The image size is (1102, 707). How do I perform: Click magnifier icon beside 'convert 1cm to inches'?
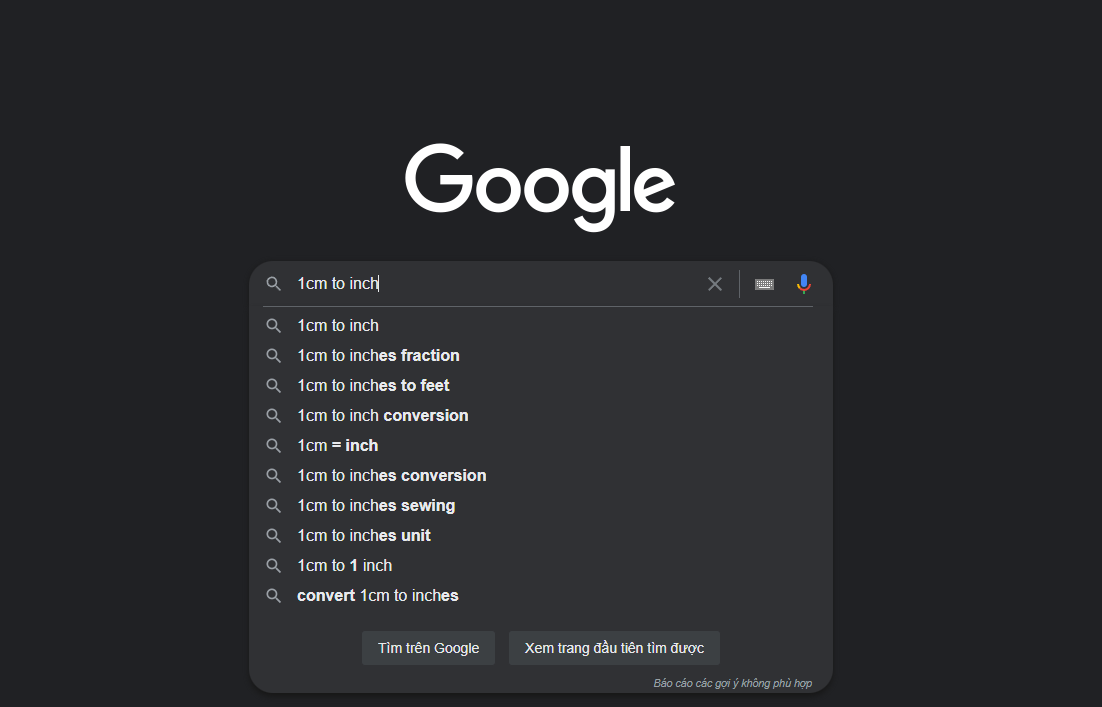tap(274, 596)
